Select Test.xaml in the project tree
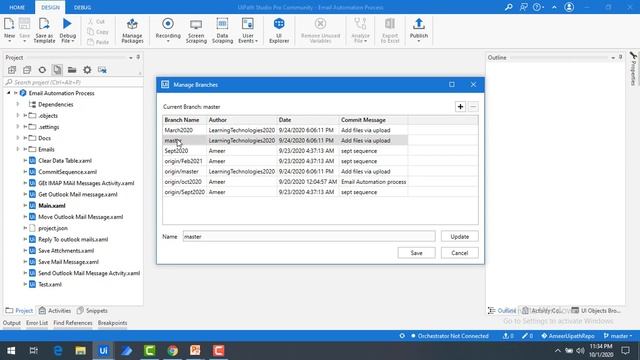The image size is (640, 360). [x=50, y=284]
